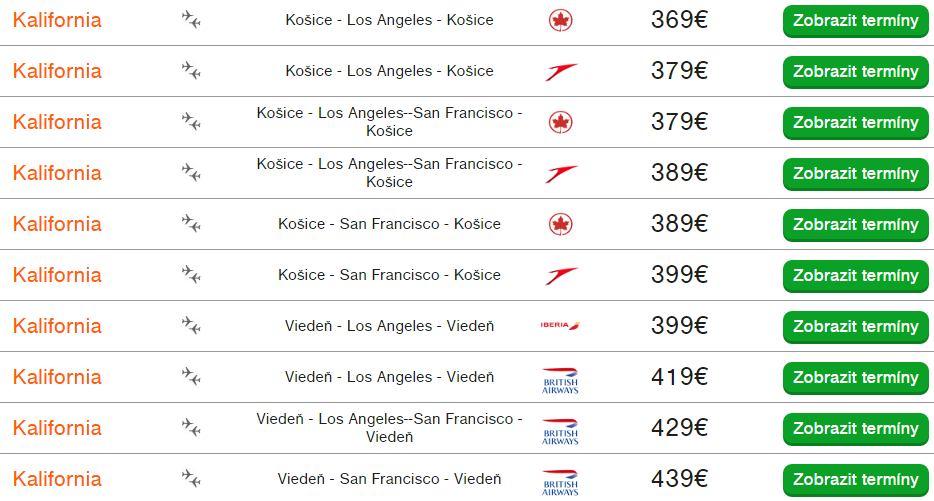The height and width of the screenshot is (501, 934).
Task: Select the Viedeň - San Francisco - Viedeň route
Action: (x=389, y=479)
